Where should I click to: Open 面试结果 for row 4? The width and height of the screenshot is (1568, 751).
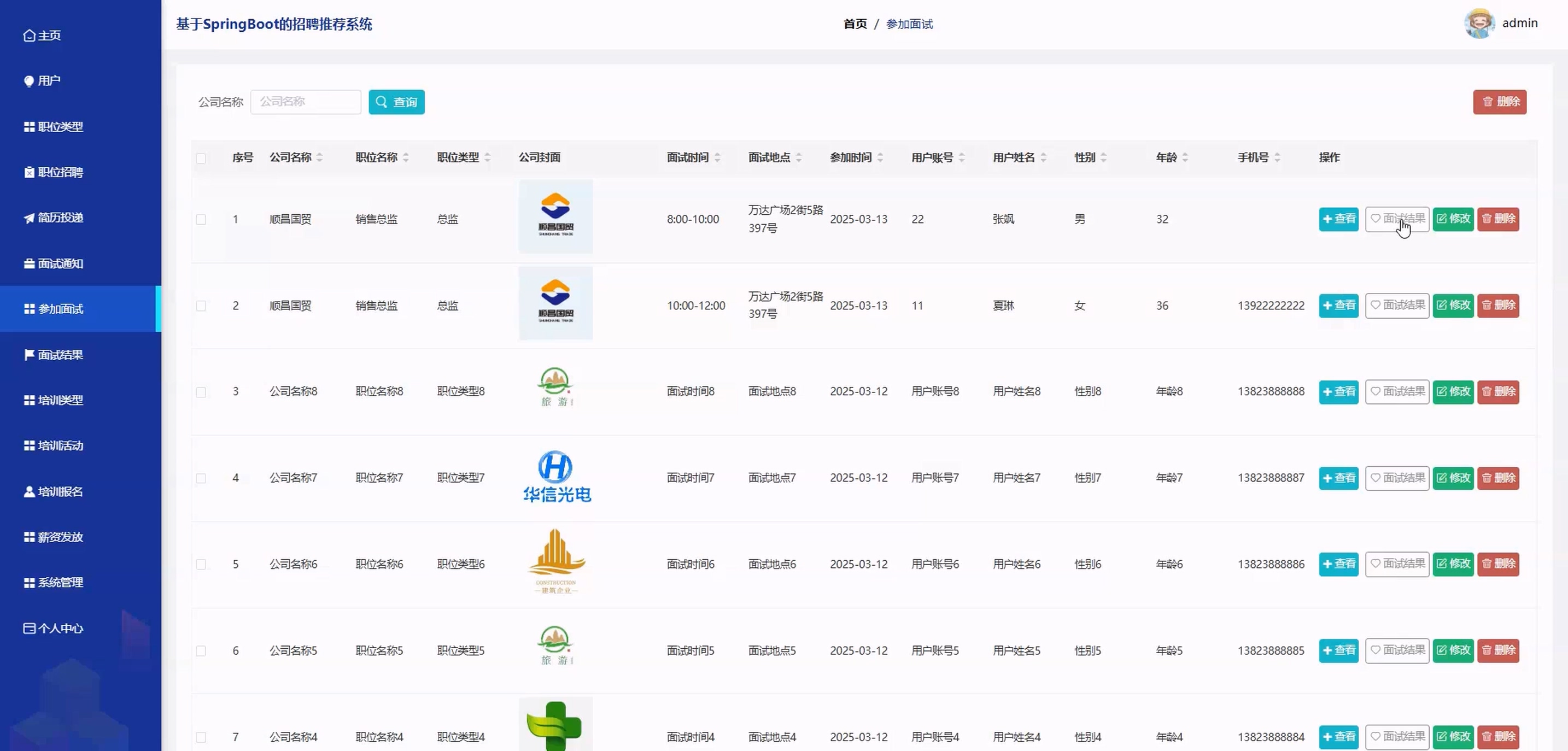(x=1396, y=478)
